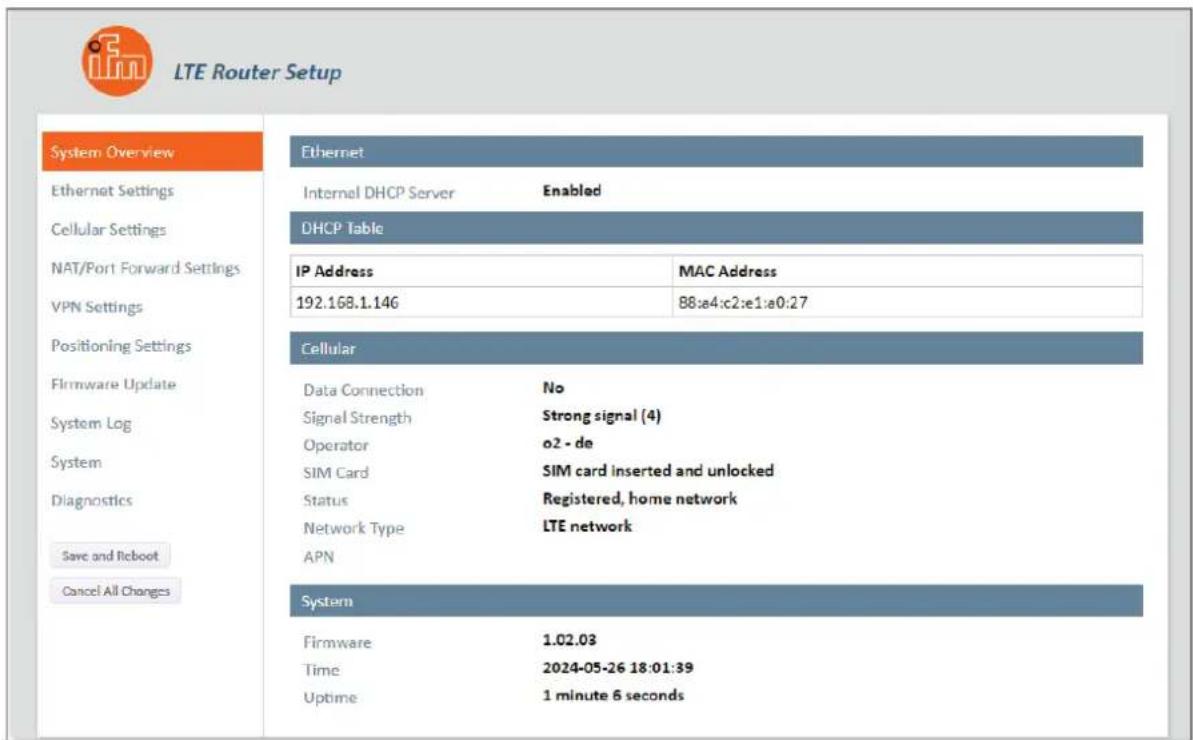
Task: View the System Log
Action: [x=91, y=424]
